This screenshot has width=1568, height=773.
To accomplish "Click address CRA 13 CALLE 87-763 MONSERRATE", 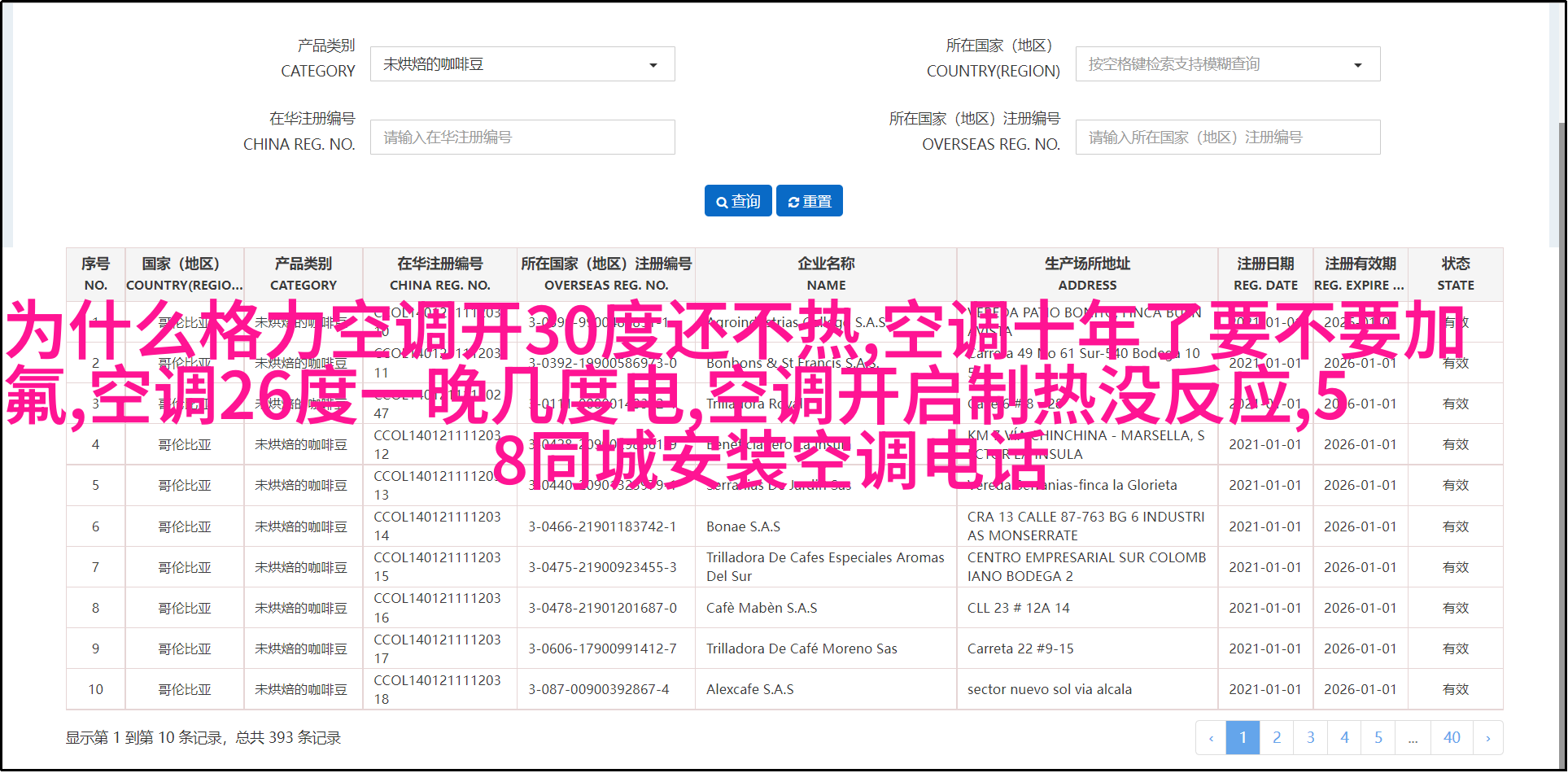I will tap(1085, 526).
